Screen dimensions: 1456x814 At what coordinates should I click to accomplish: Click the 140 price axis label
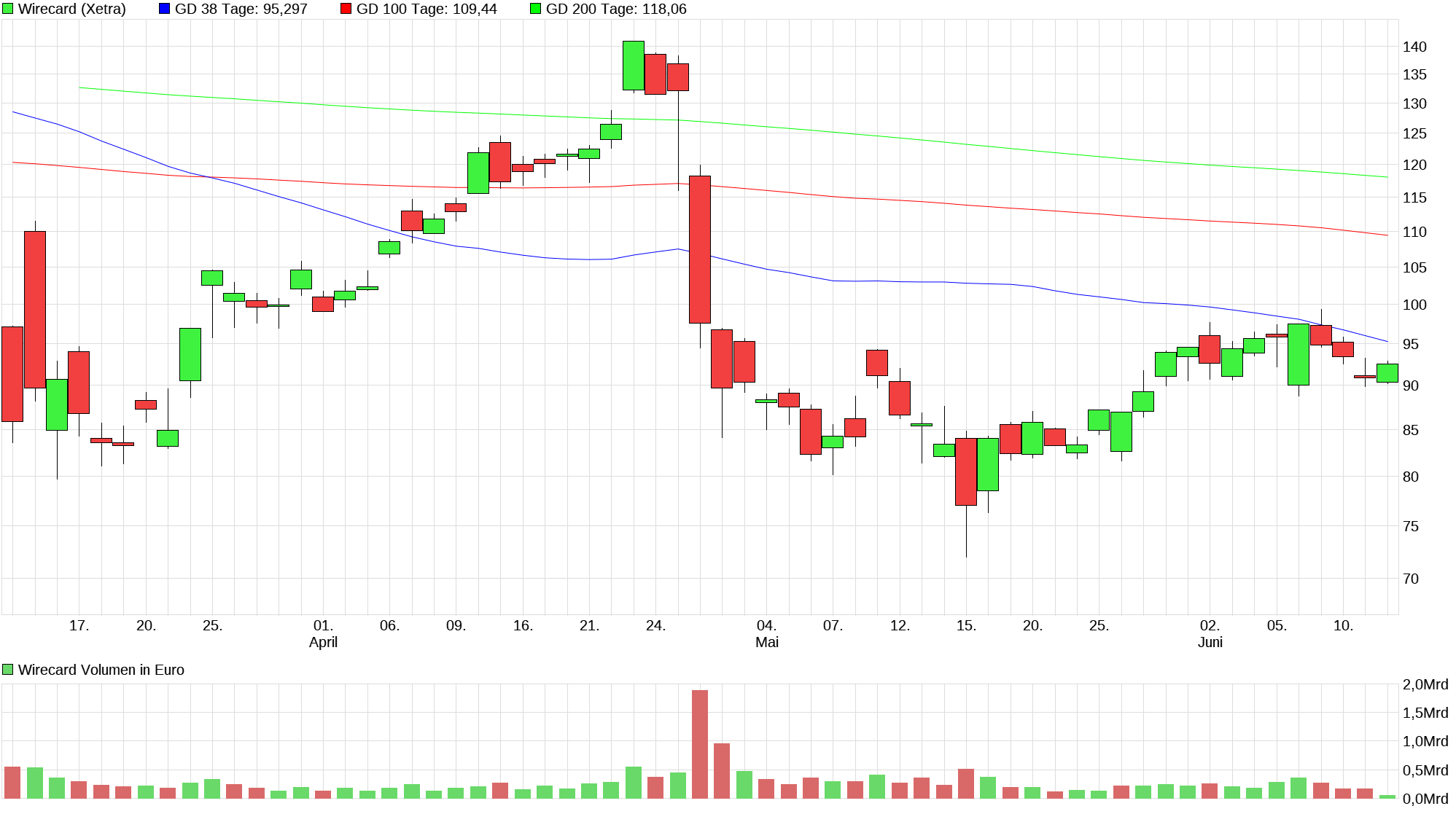tap(1414, 47)
